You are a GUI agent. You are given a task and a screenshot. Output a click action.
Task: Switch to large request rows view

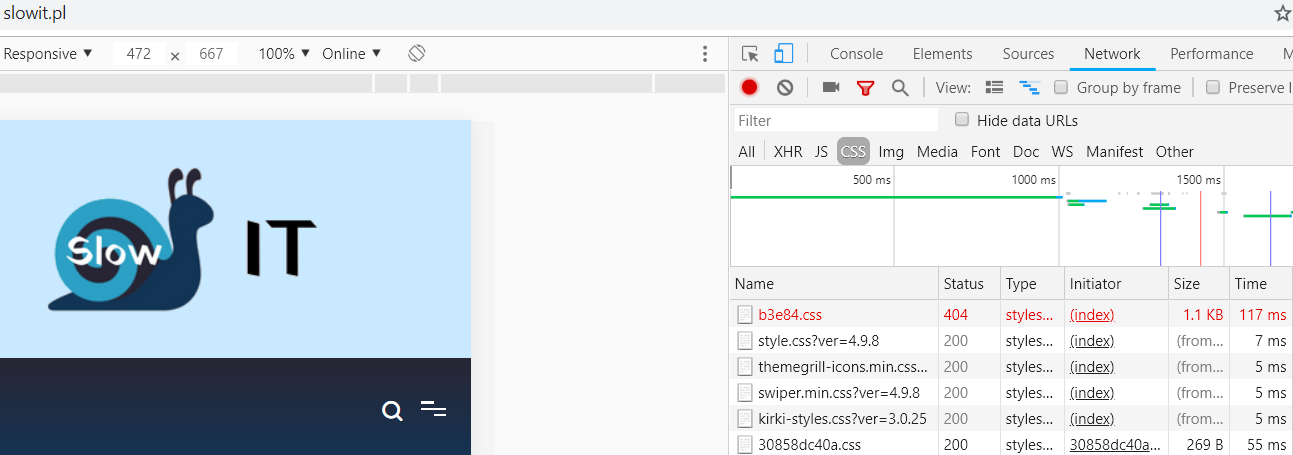(994, 88)
